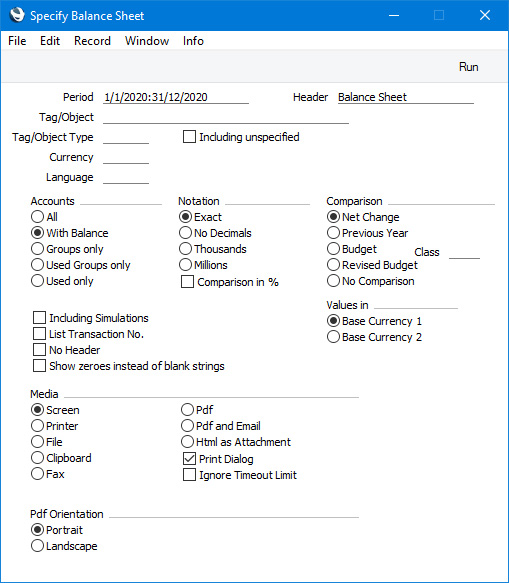Click the Header input field
Screen dimensions: 509x583
(406, 97)
